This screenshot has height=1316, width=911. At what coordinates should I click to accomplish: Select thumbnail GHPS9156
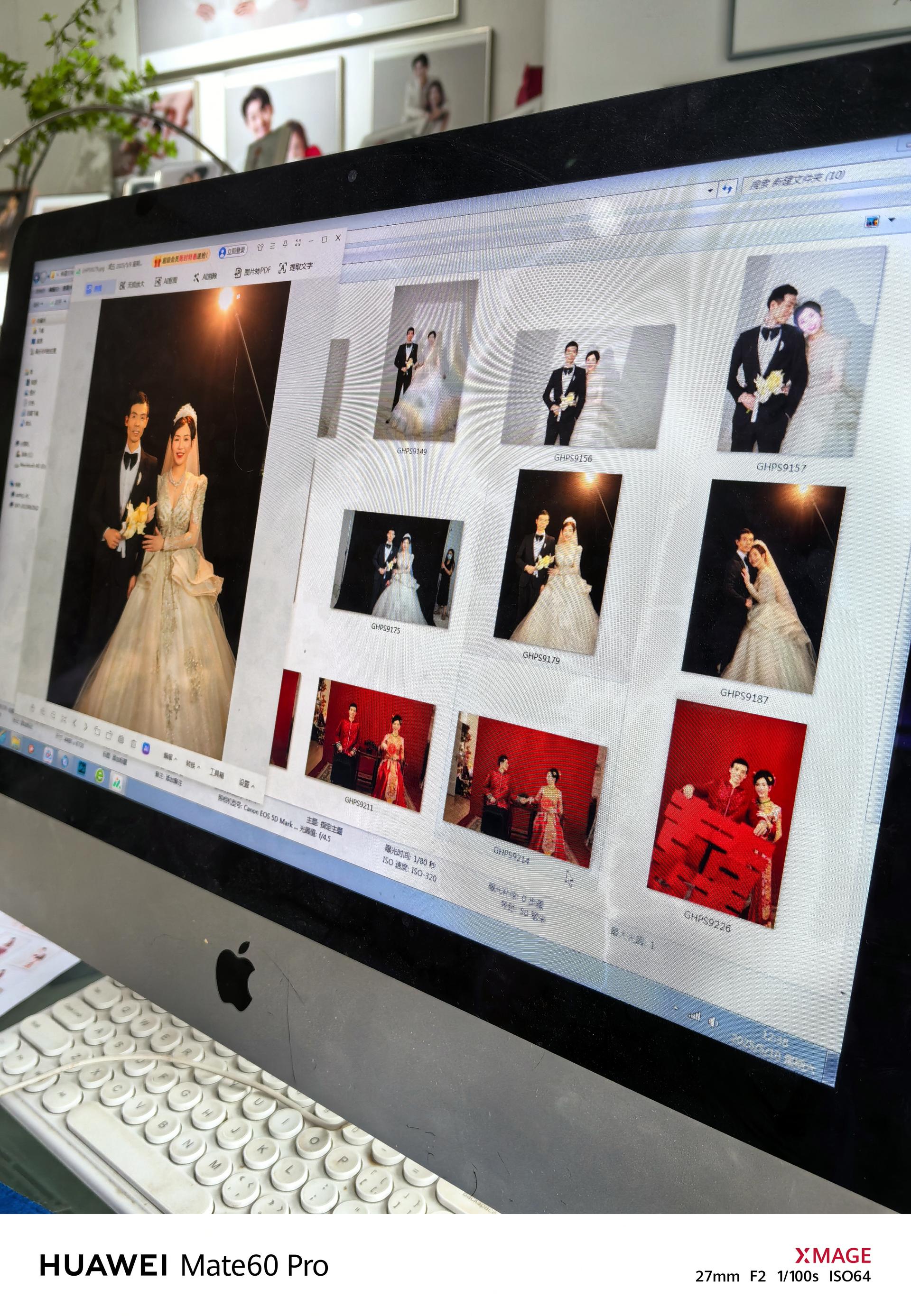(587, 387)
